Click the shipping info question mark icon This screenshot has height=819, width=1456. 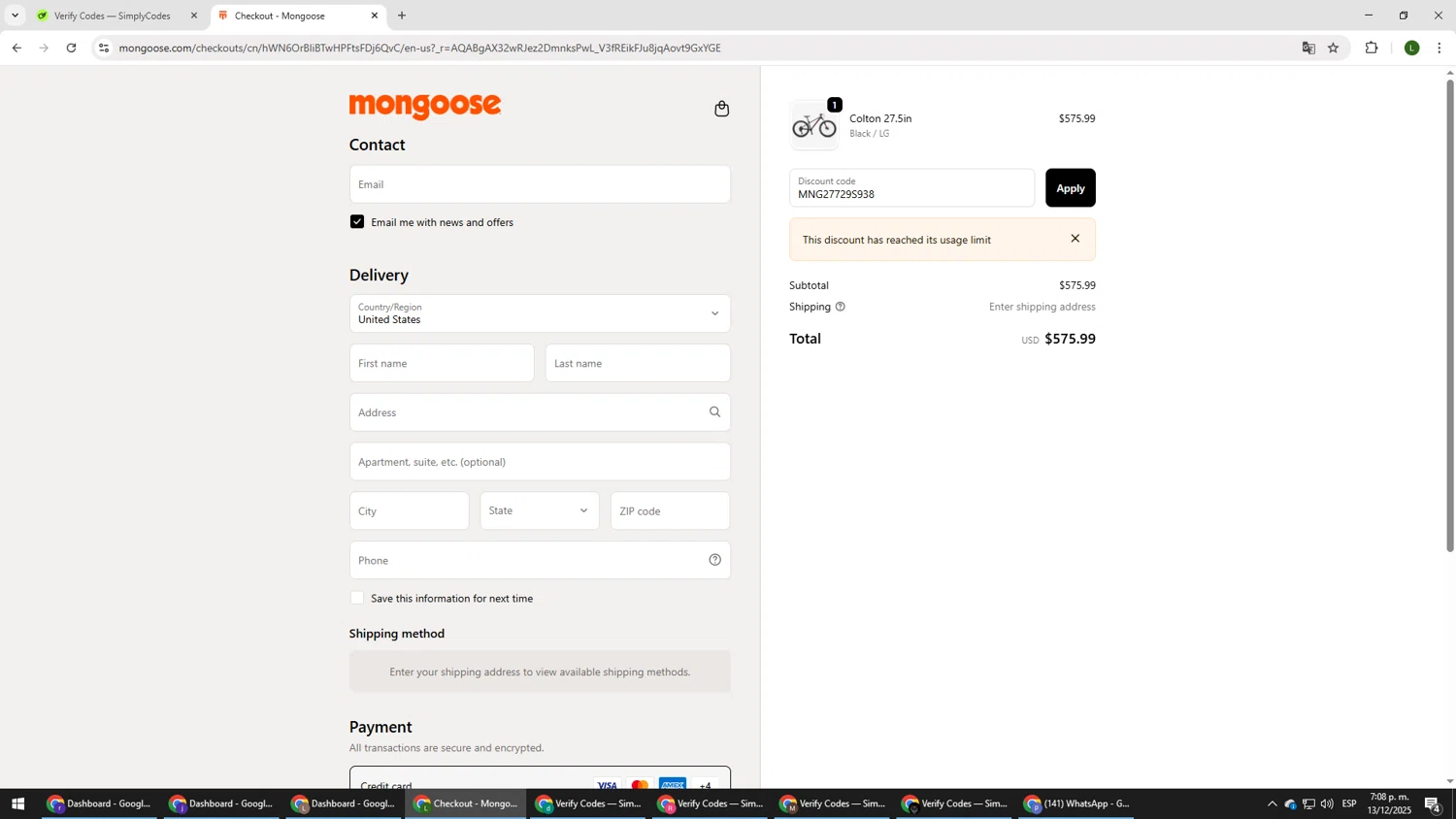[x=841, y=307]
